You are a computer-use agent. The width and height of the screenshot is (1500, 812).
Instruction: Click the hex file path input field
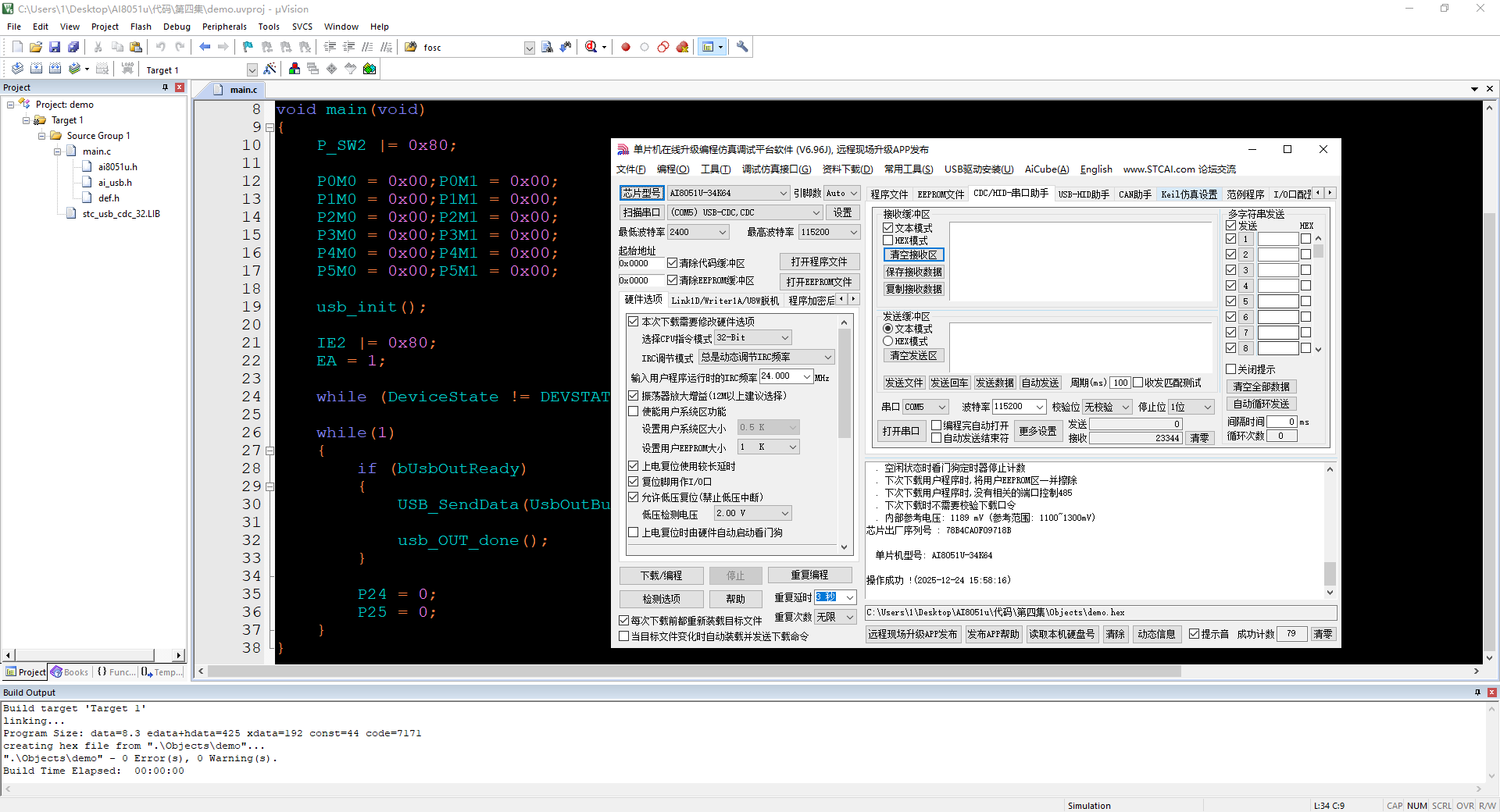(x=1100, y=613)
